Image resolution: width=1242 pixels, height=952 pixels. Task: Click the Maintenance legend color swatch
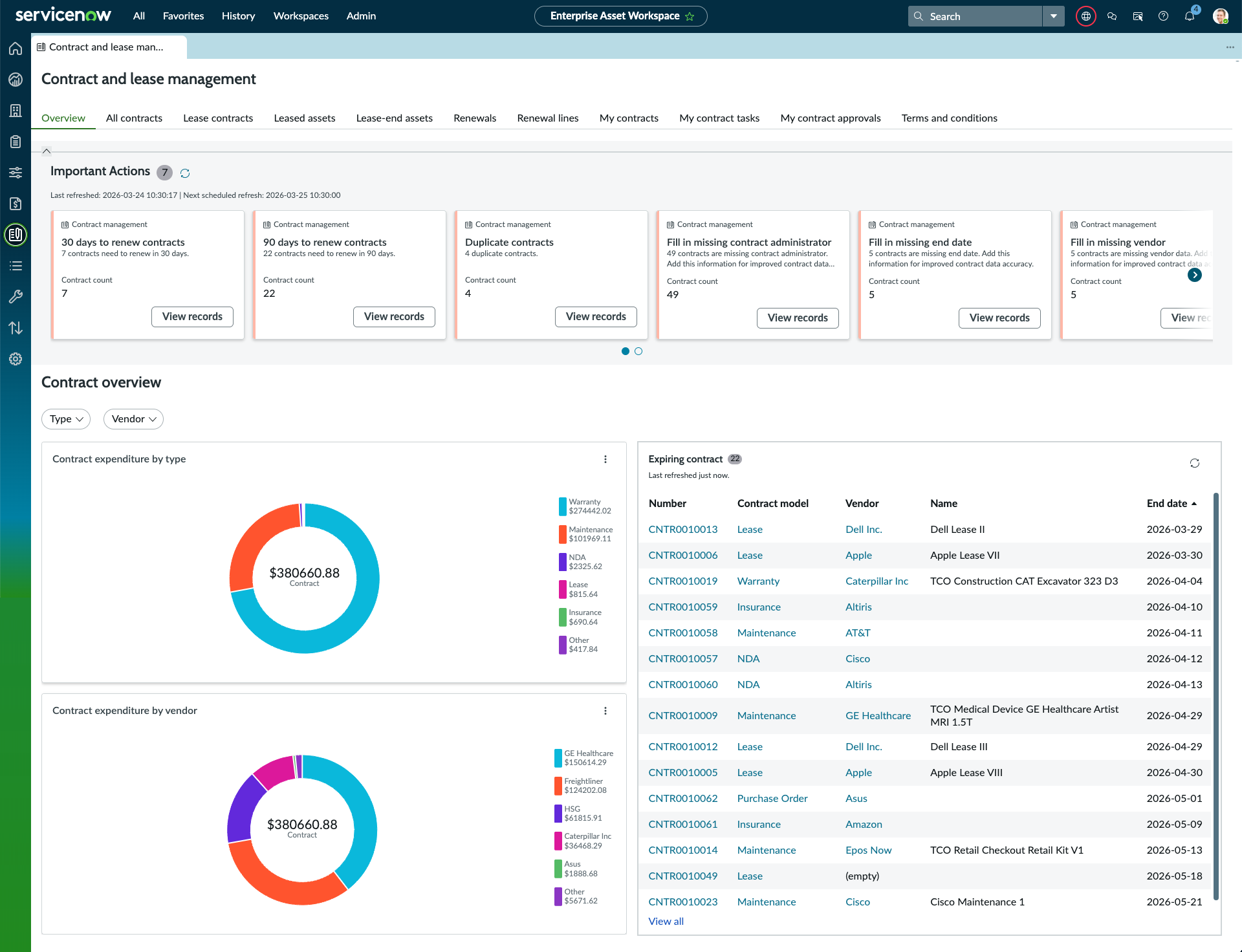[562, 534]
